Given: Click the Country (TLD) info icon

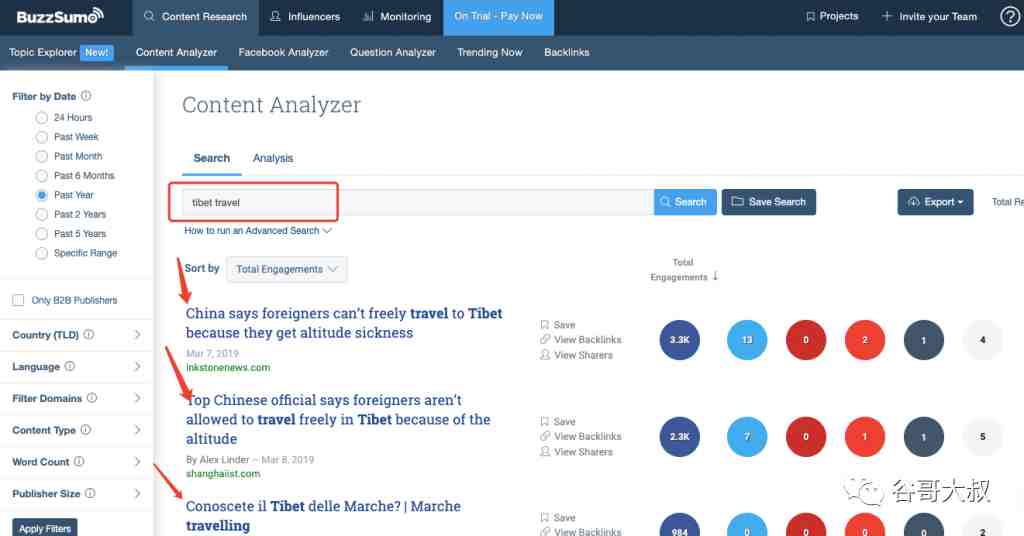Looking at the screenshot, I should 89,334.
